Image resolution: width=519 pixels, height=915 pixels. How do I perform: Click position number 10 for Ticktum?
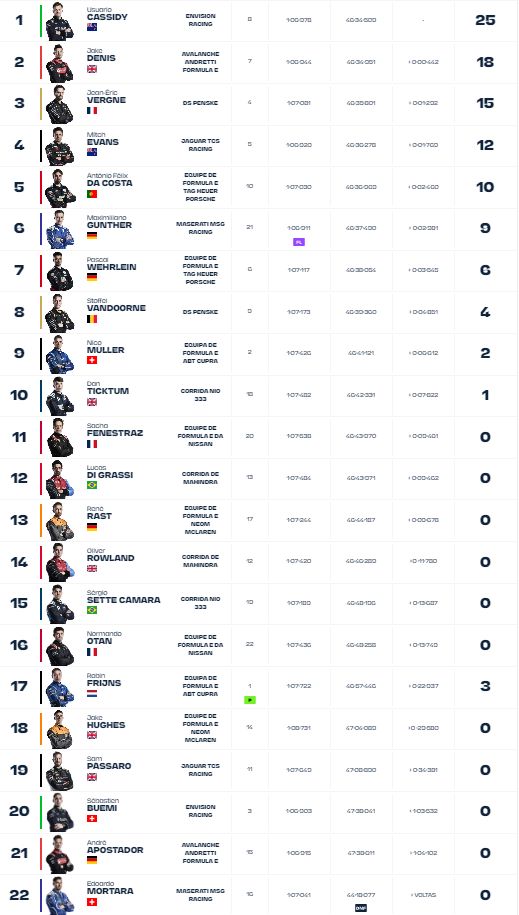19,395
